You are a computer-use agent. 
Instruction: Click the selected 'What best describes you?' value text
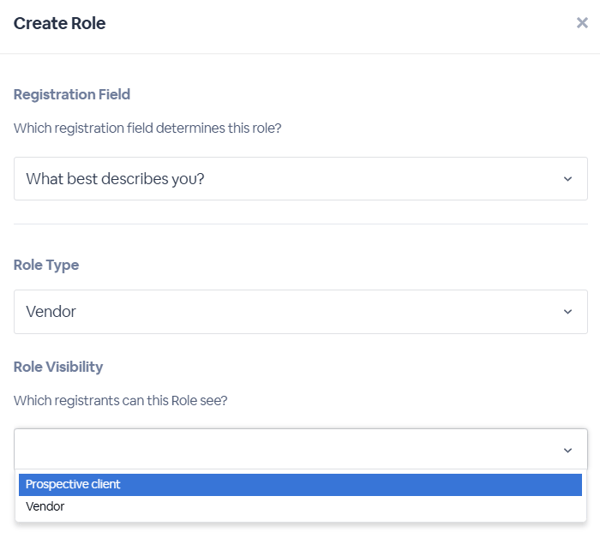pyautogui.click(x=115, y=179)
